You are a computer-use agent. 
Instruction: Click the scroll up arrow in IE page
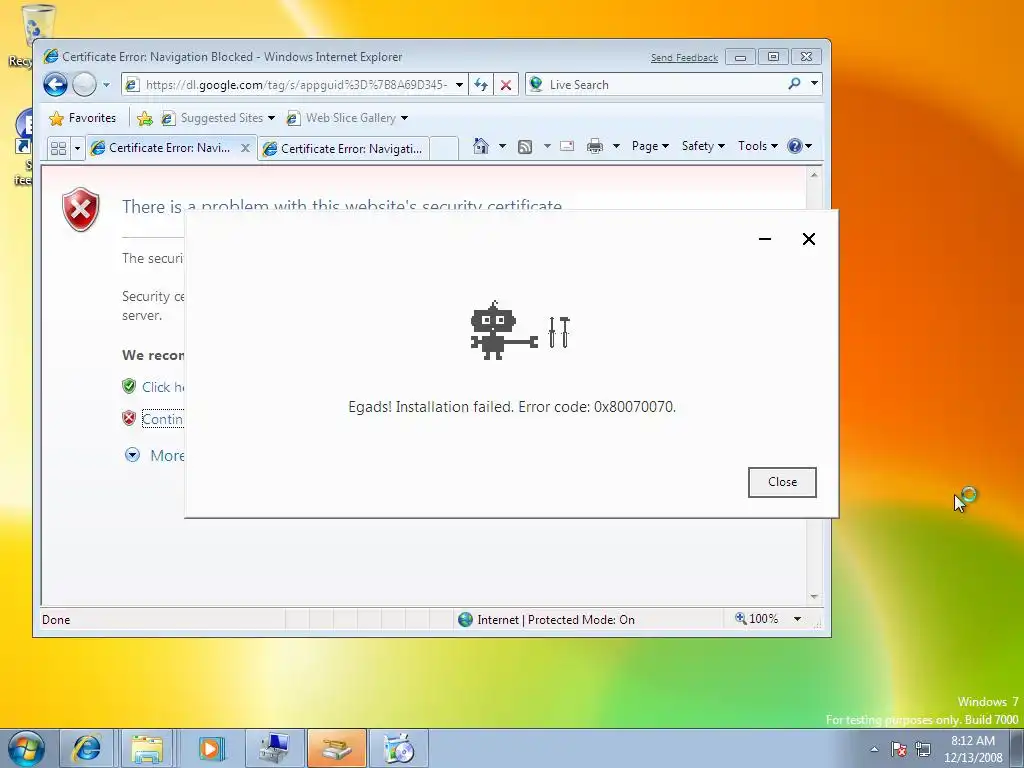814,175
